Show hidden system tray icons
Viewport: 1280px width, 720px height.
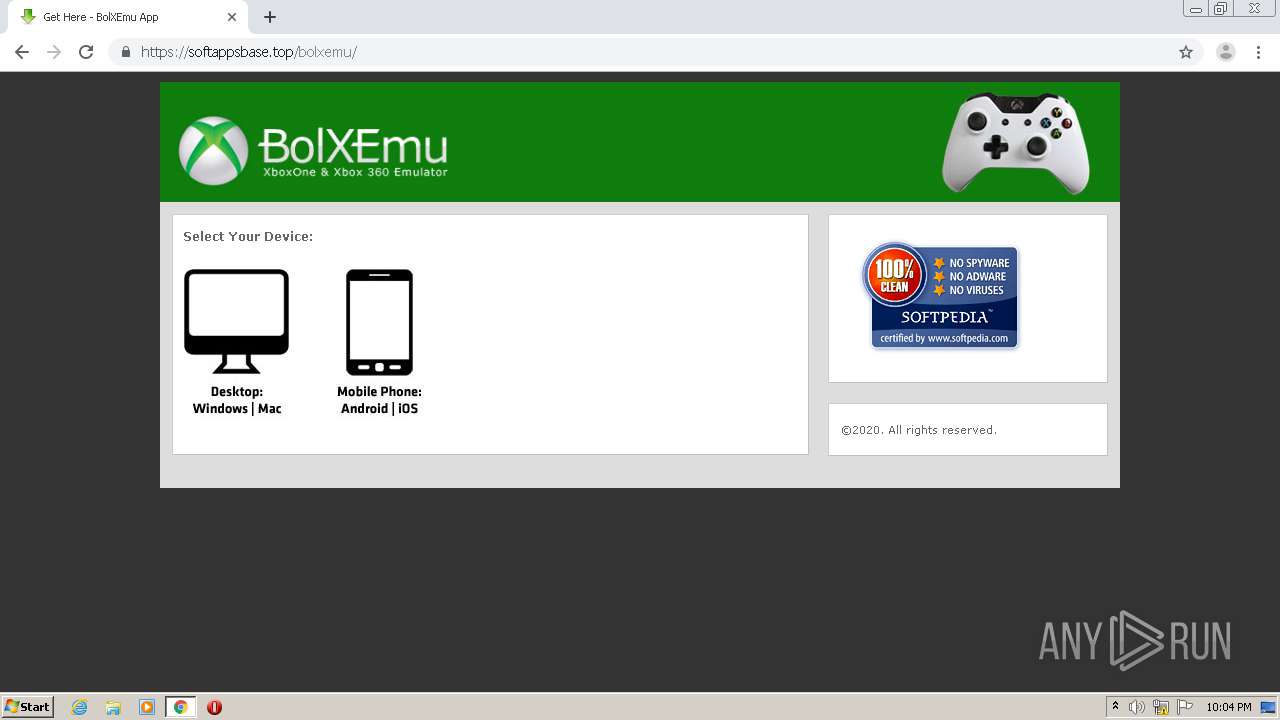tap(1116, 707)
